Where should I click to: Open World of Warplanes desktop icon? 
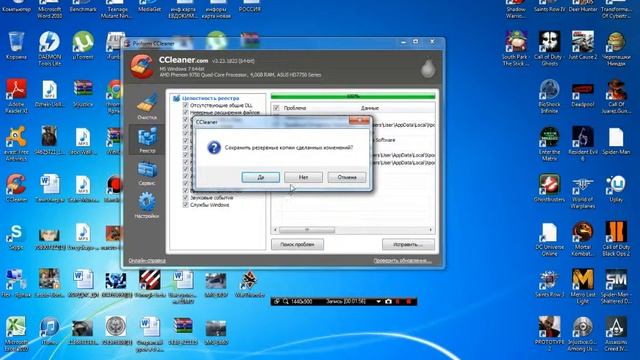(x=582, y=191)
